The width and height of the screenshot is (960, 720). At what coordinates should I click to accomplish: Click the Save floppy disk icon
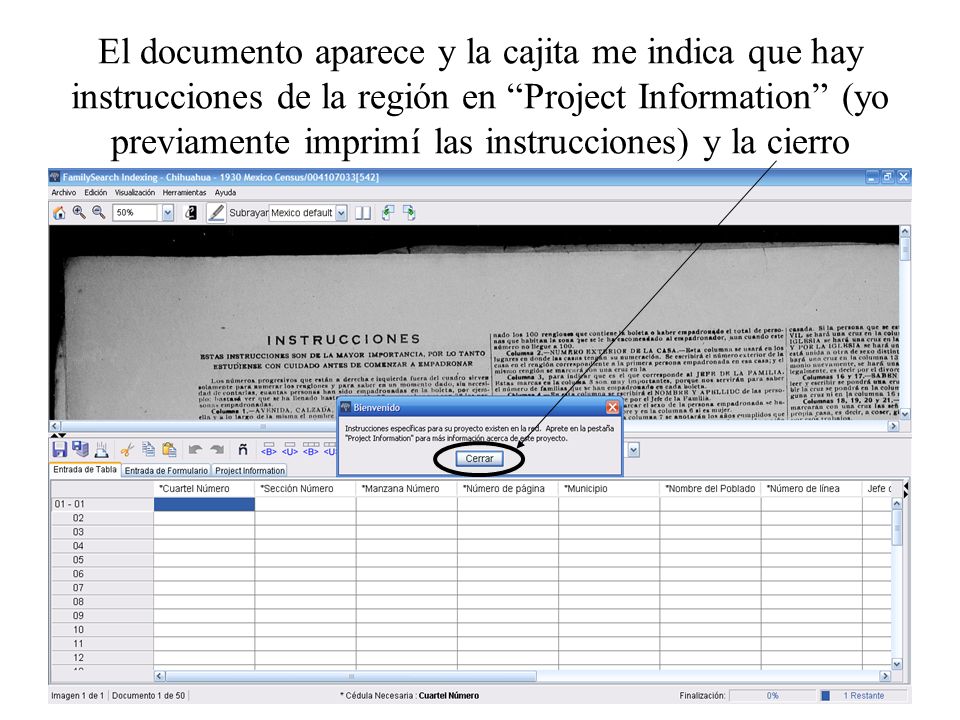[x=60, y=449]
